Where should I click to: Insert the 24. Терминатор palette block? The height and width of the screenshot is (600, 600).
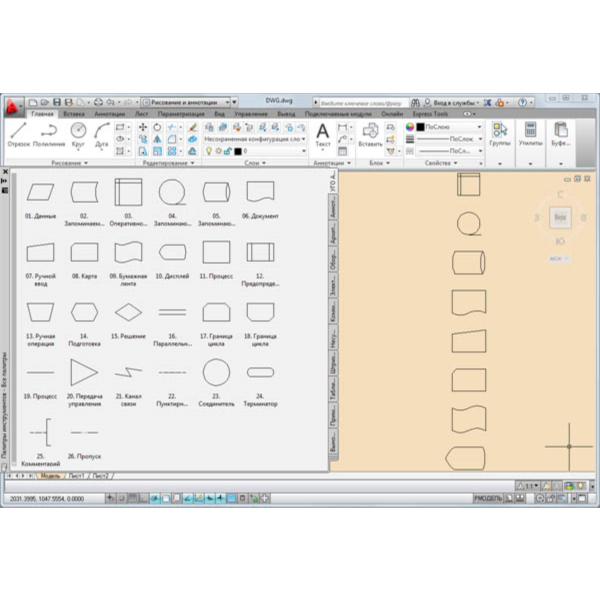(260, 383)
